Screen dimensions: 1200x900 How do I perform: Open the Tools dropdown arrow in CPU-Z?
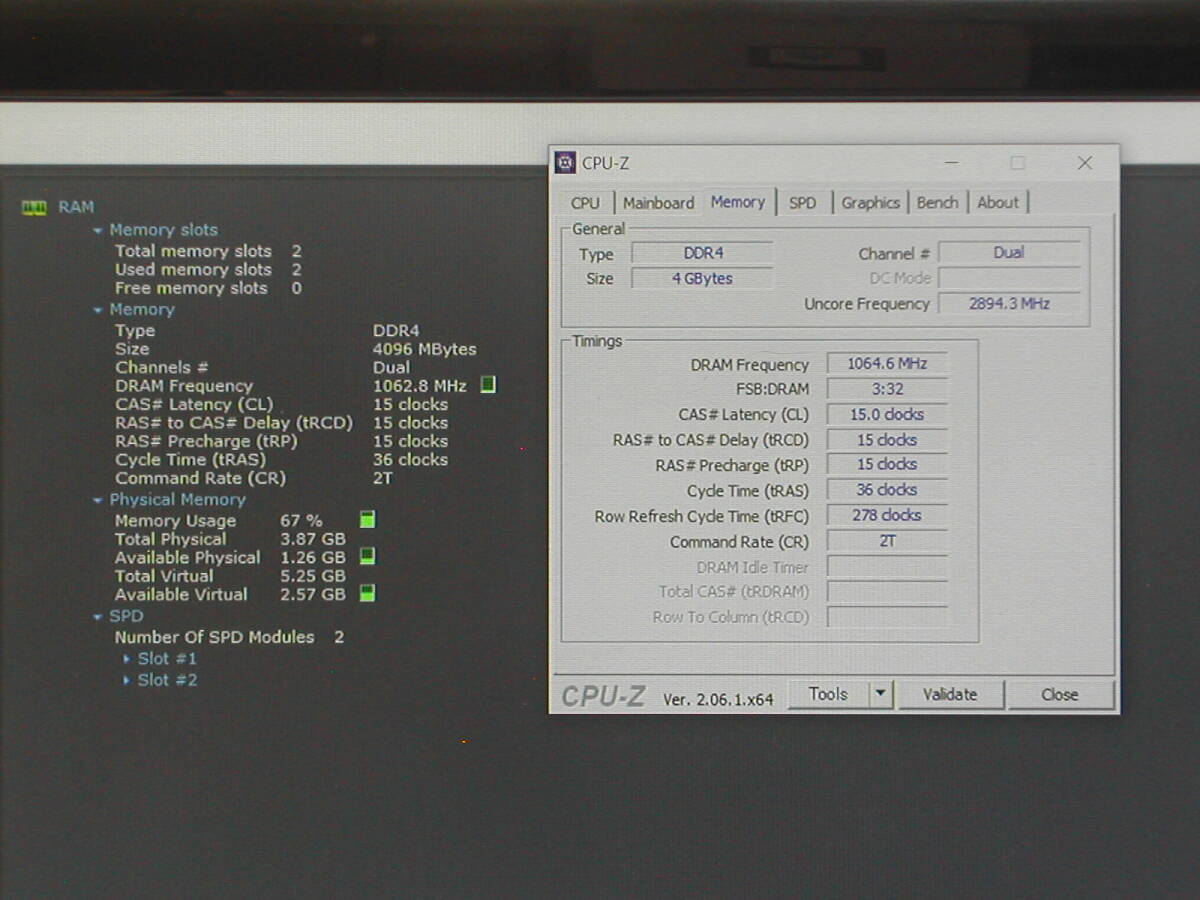click(x=880, y=694)
